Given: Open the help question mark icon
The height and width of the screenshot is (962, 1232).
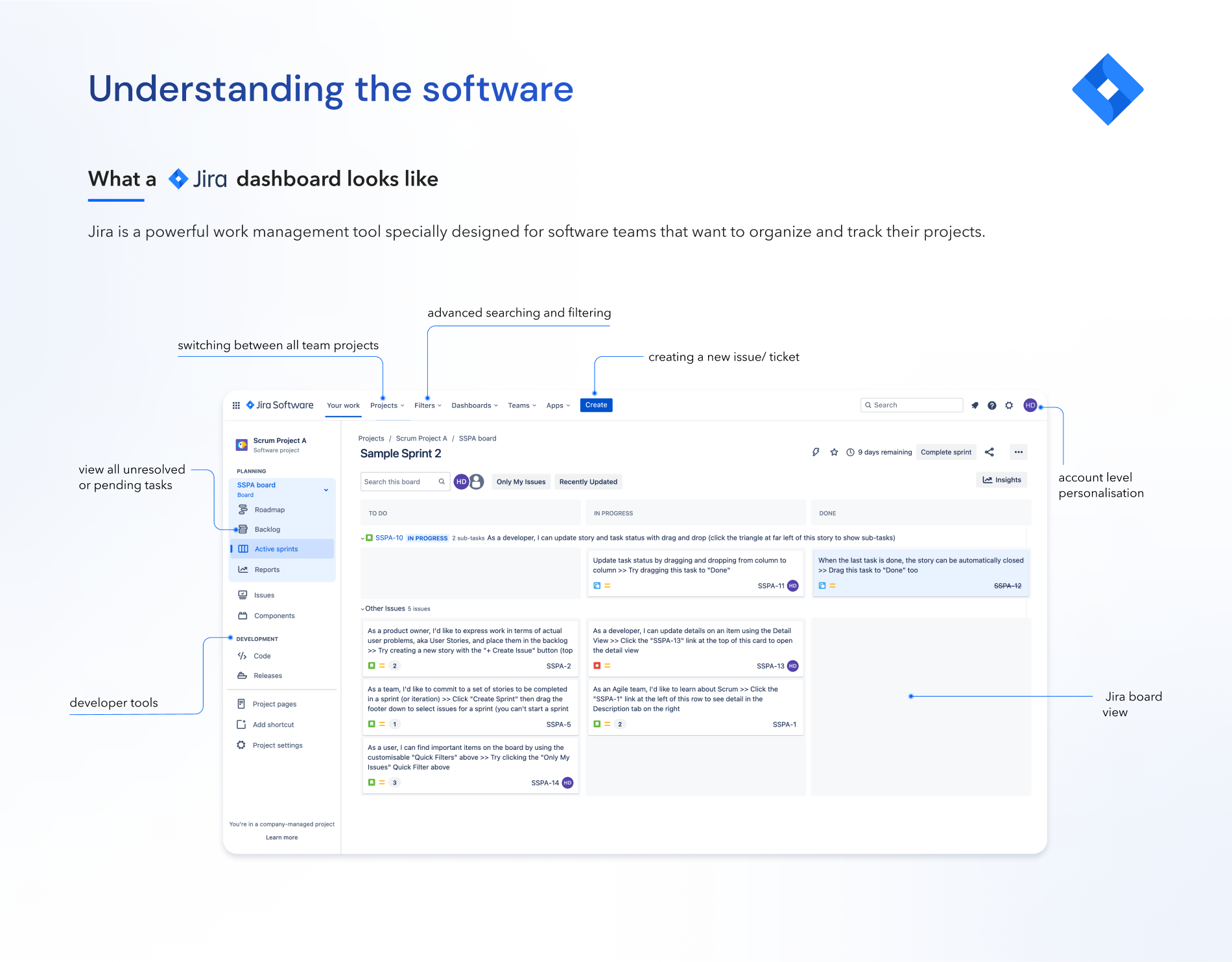Looking at the screenshot, I should [x=992, y=405].
